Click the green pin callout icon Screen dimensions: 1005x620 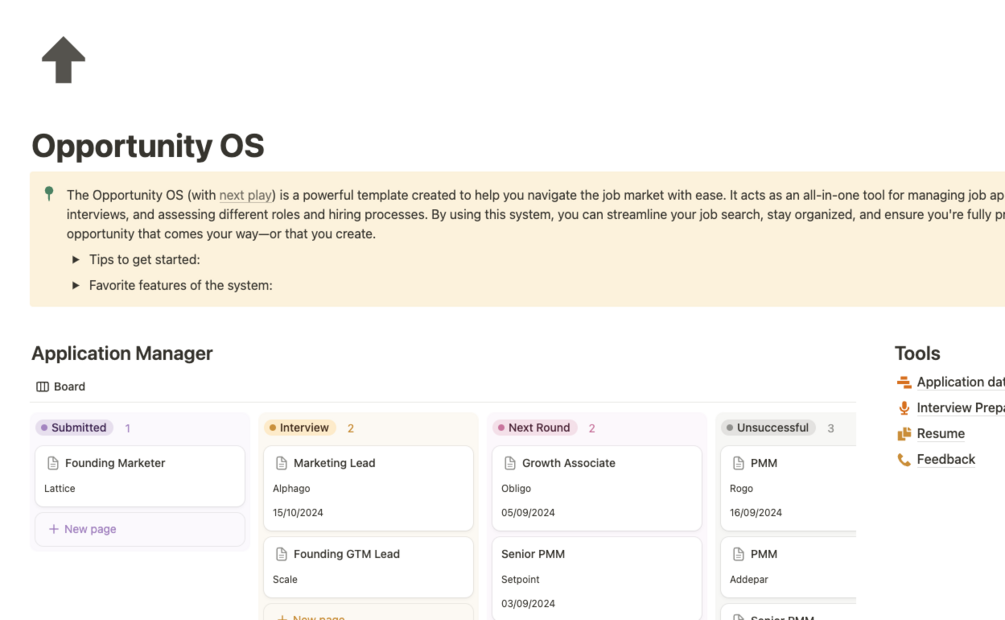click(49, 193)
